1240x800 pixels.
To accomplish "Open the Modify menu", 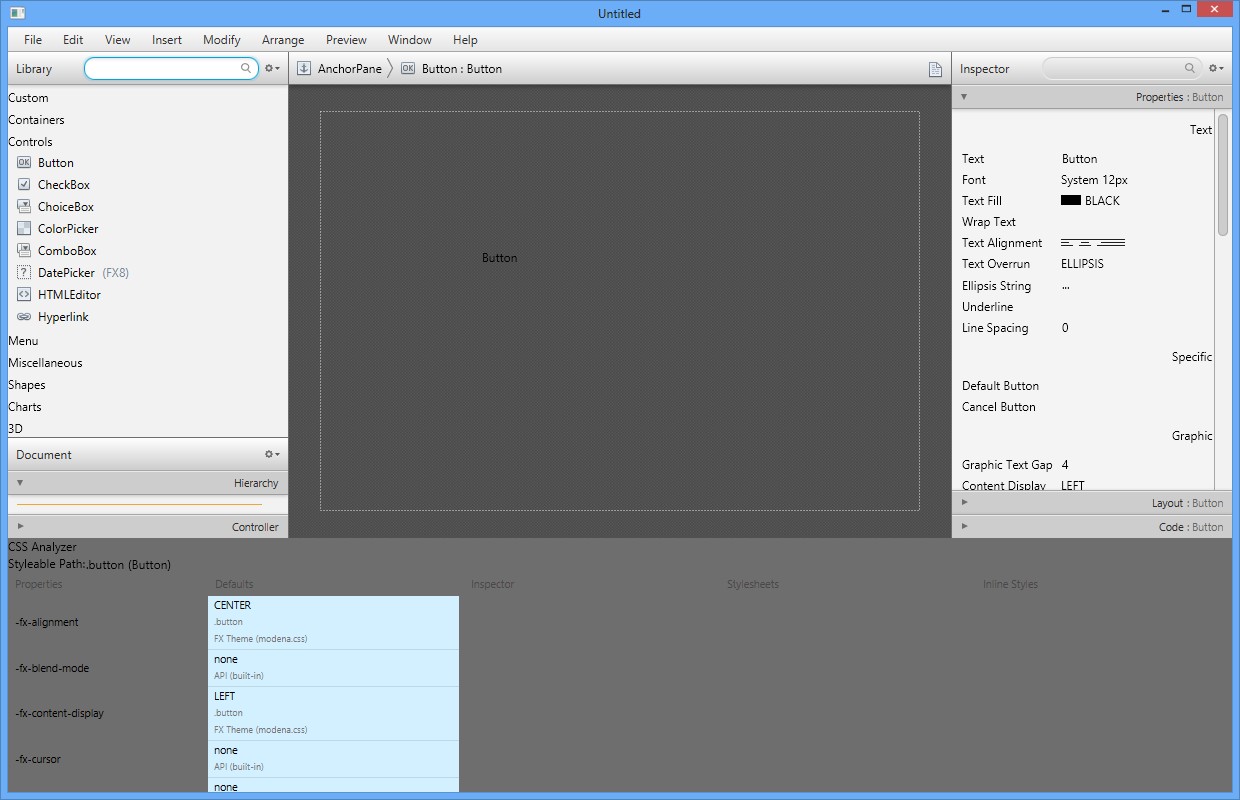I will point(221,40).
